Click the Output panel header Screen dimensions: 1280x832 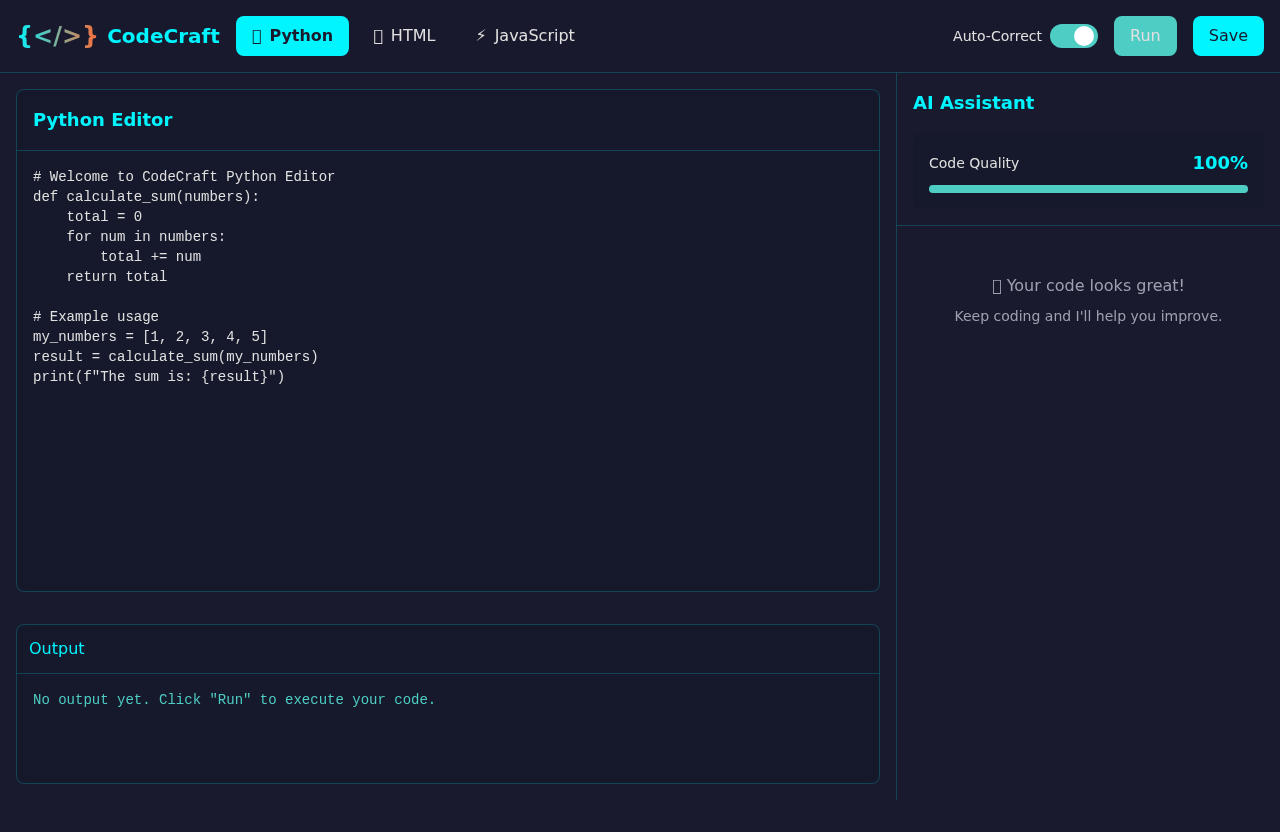coord(56,648)
